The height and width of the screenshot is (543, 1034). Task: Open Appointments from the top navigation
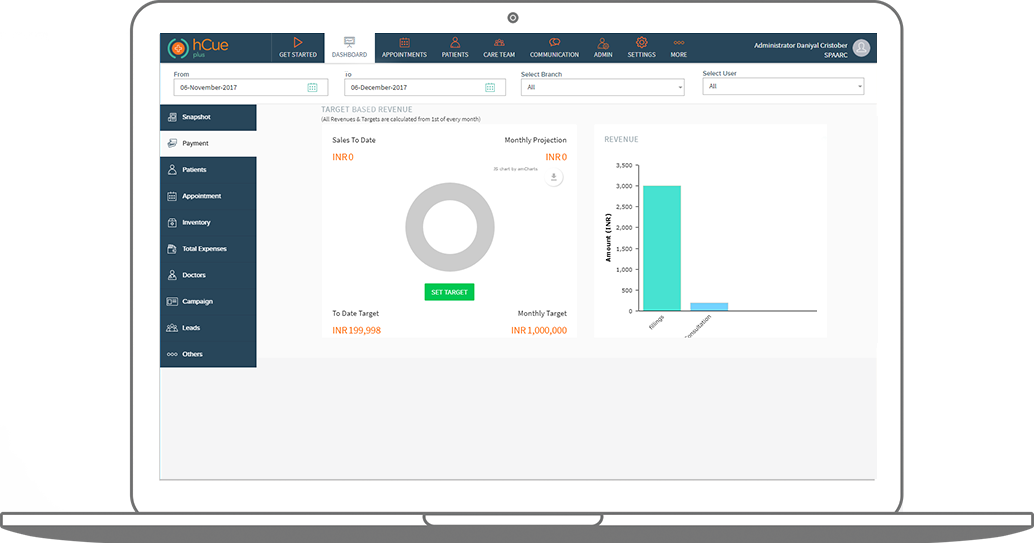[404, 48]
